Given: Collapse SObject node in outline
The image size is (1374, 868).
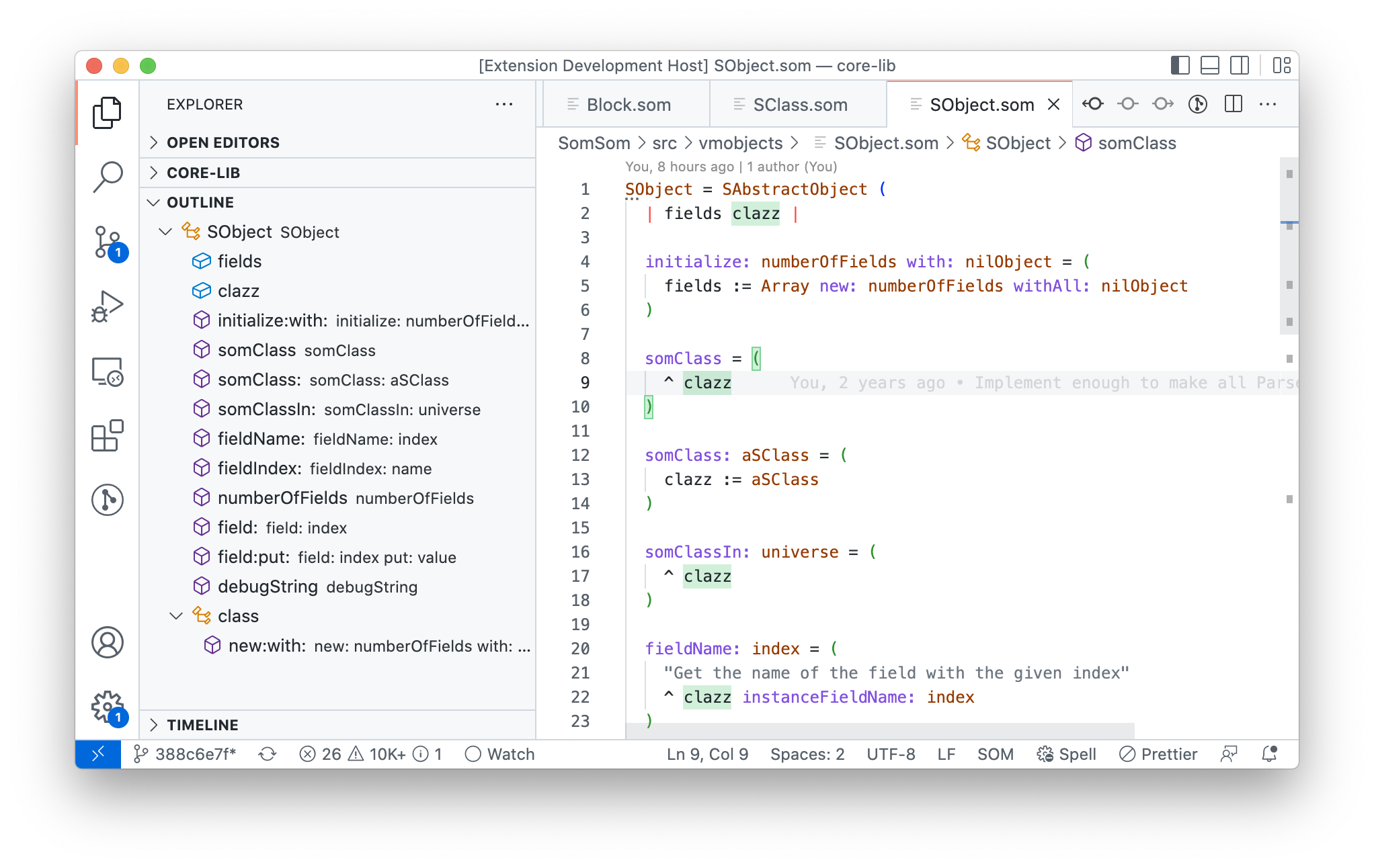Looking at the screenshot, I should [165, 232].
